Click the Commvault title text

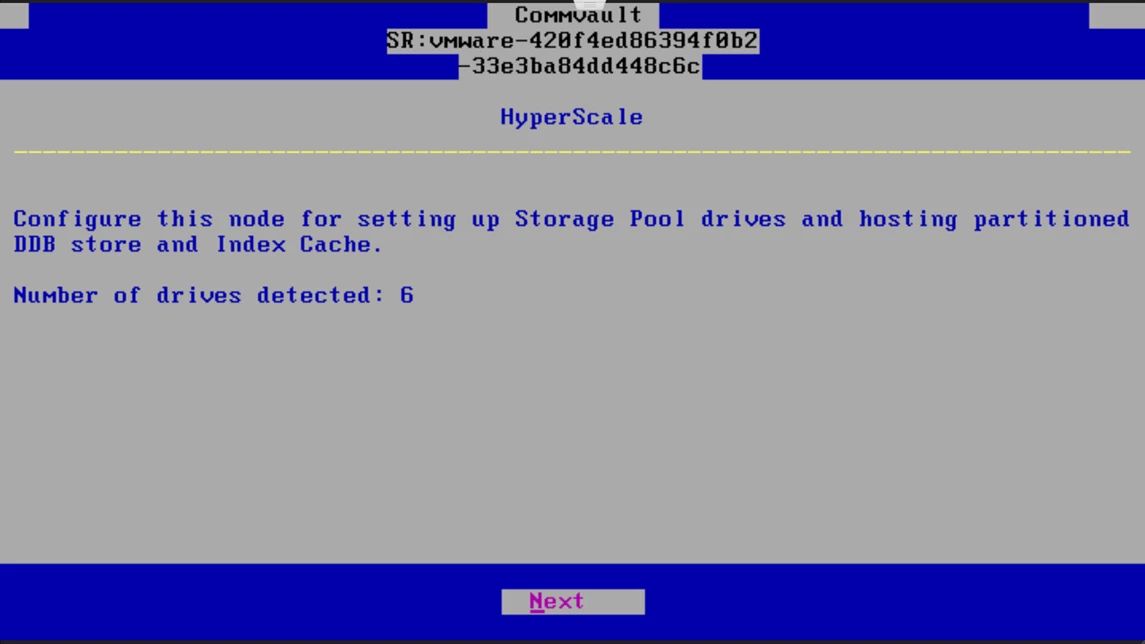578,15
